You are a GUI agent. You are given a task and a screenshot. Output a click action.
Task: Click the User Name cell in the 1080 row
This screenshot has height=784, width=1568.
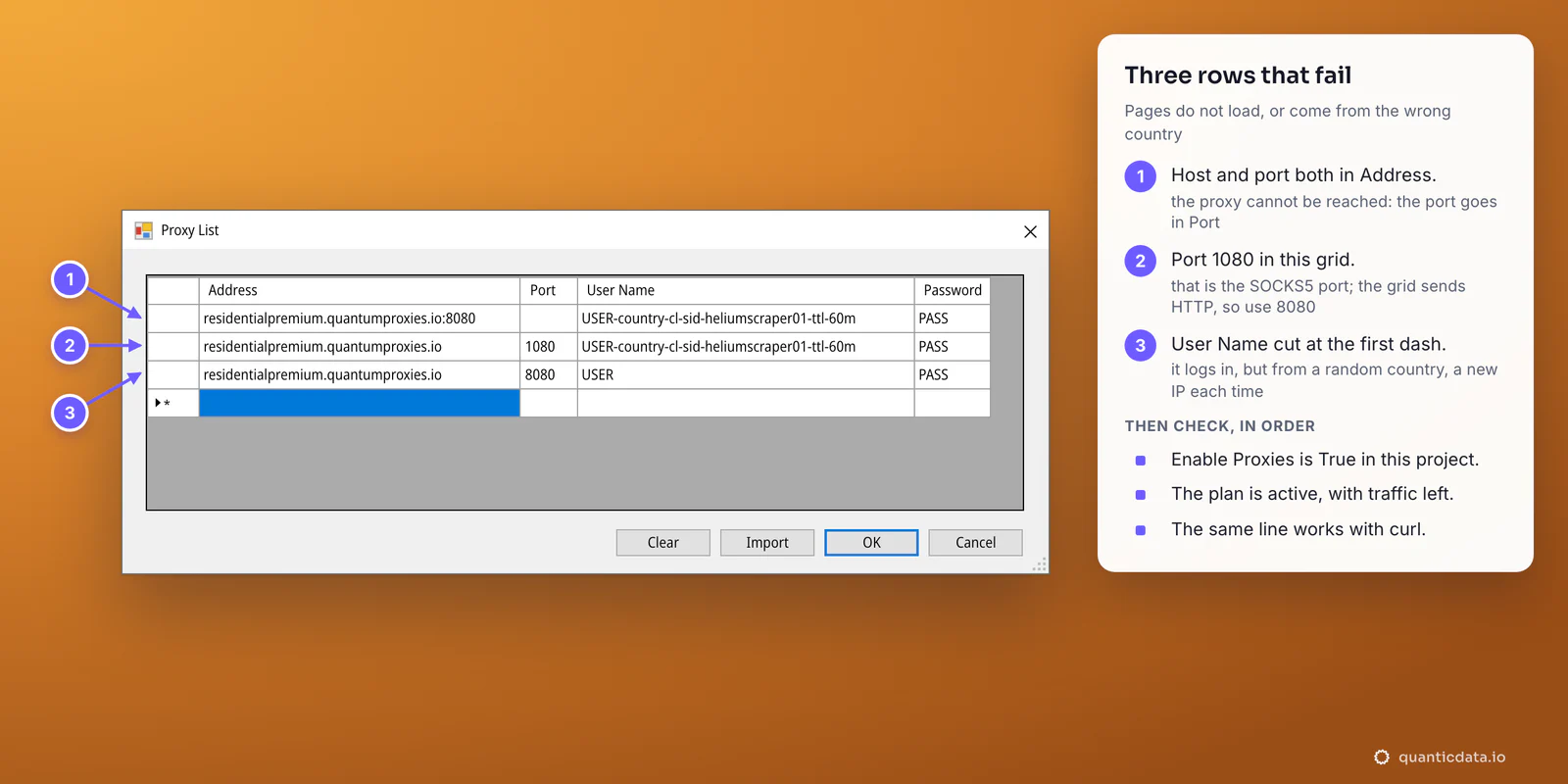point(746,347)
